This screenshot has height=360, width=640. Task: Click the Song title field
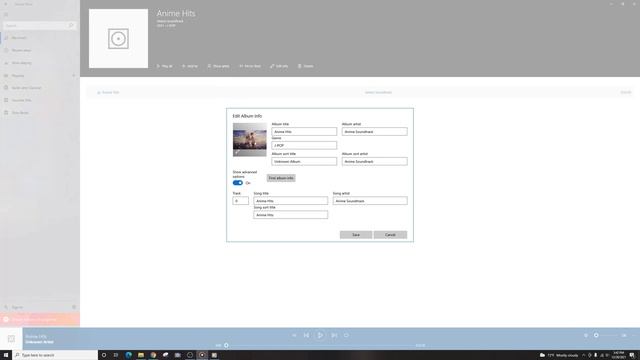click(290, 201)
